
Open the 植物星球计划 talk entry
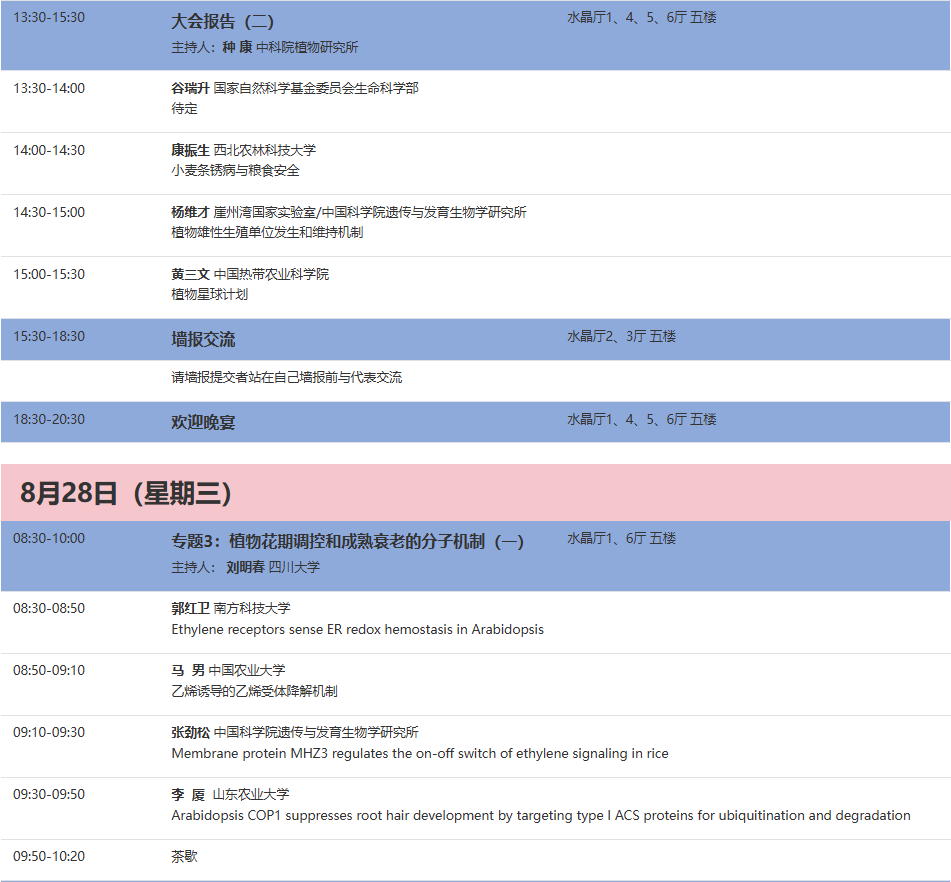(x=205, y=295)
